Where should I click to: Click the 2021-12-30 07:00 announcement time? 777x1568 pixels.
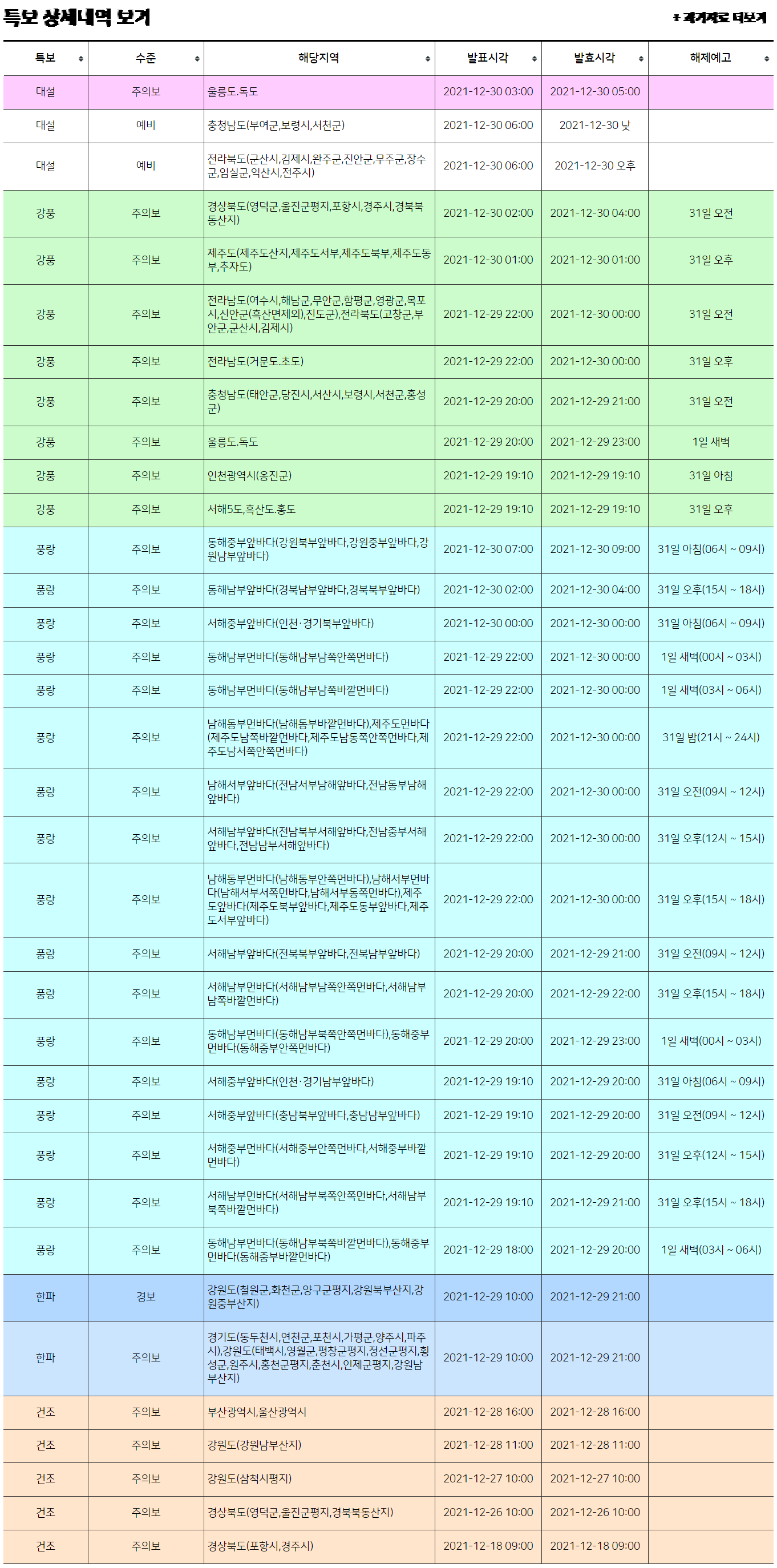click(x=488, y=550)
